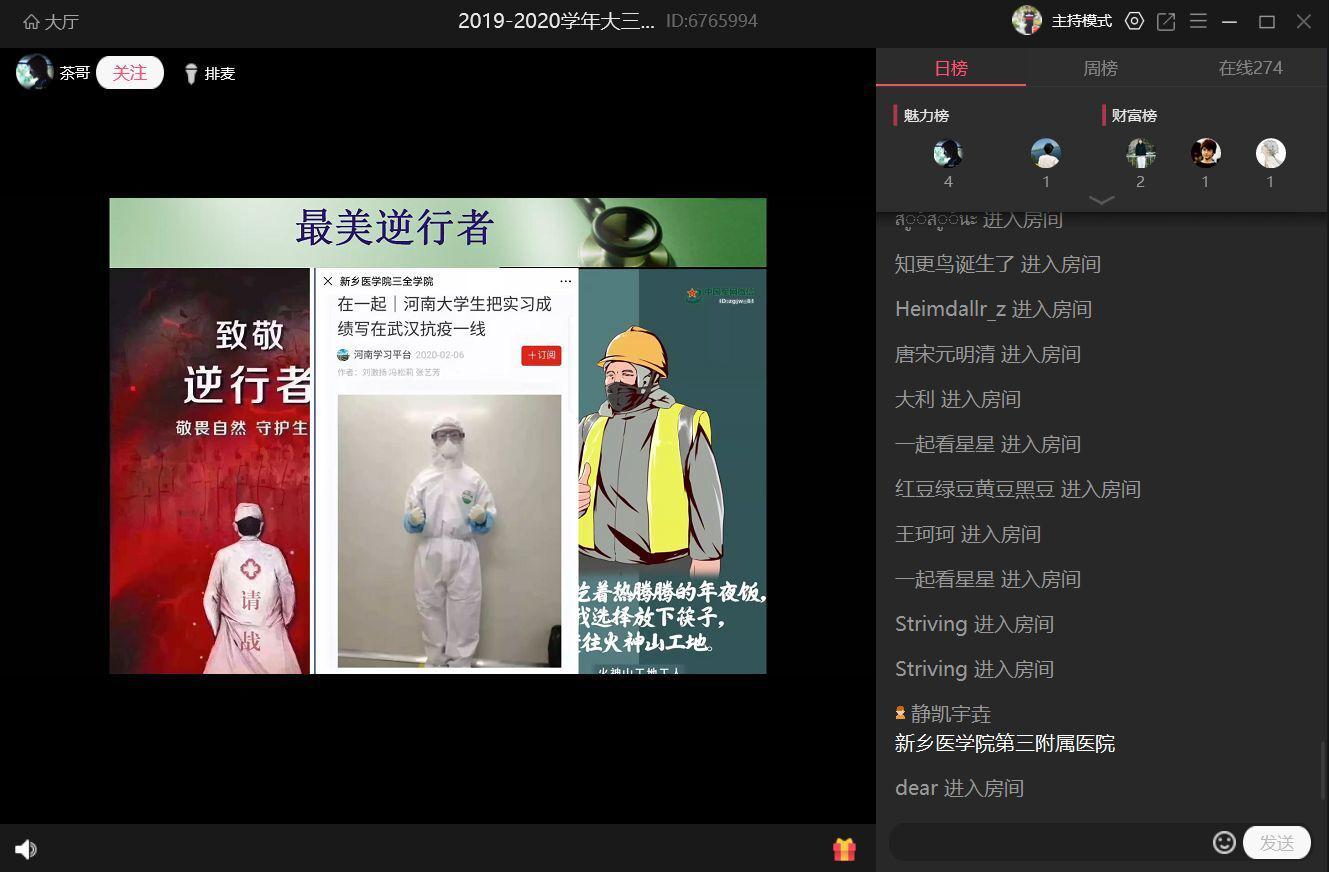Click top 财富榜 avatar with score 2

point(1140,153)
